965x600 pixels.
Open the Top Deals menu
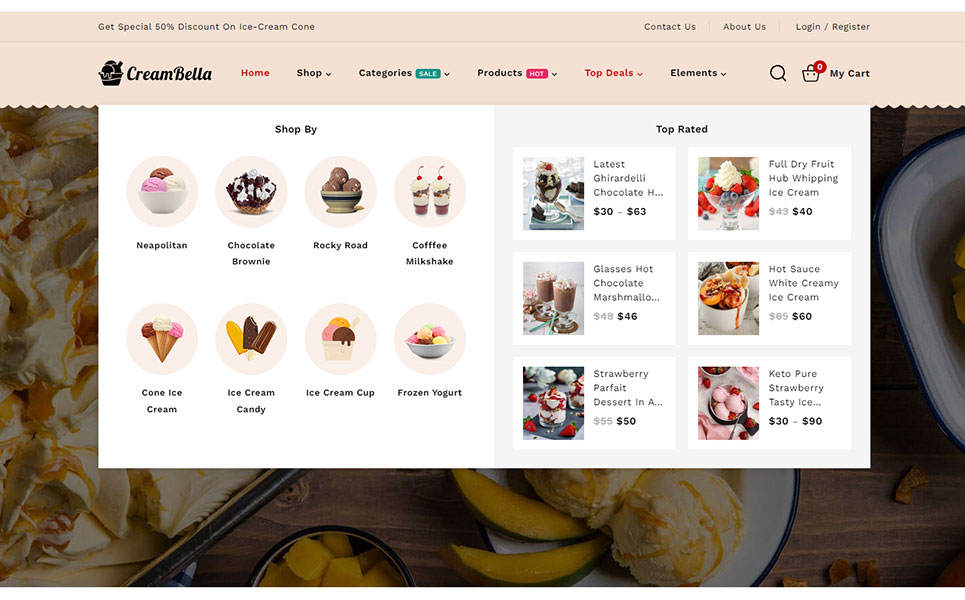[x=614, y=73]
